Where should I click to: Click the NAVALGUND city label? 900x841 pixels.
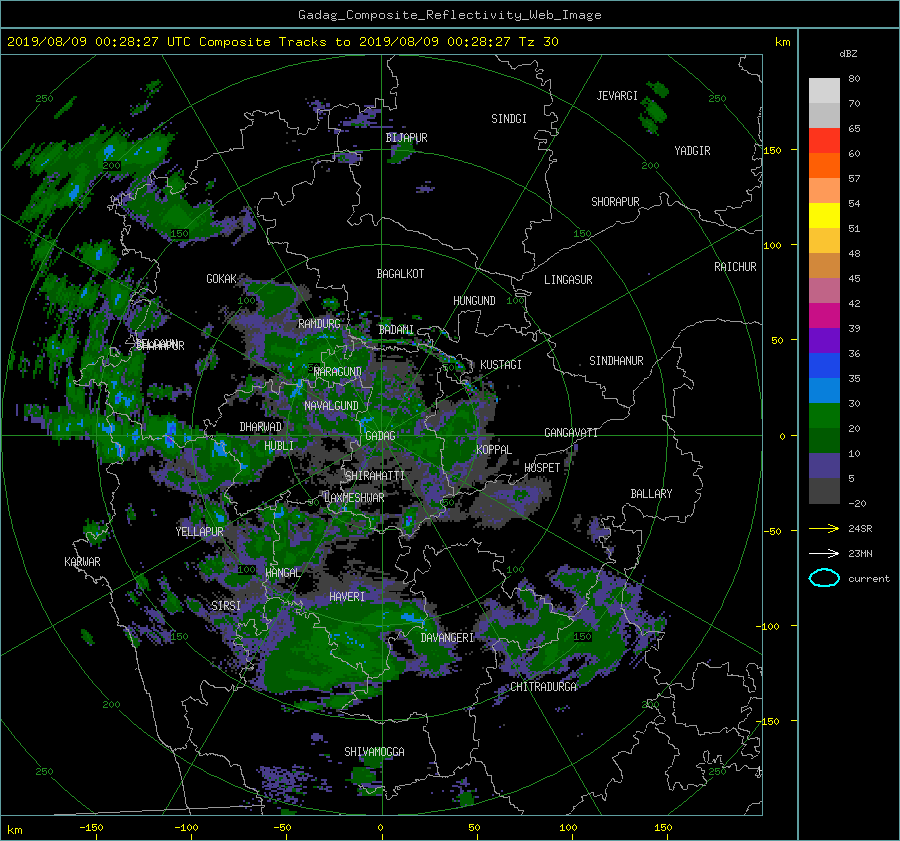point(331,406)
